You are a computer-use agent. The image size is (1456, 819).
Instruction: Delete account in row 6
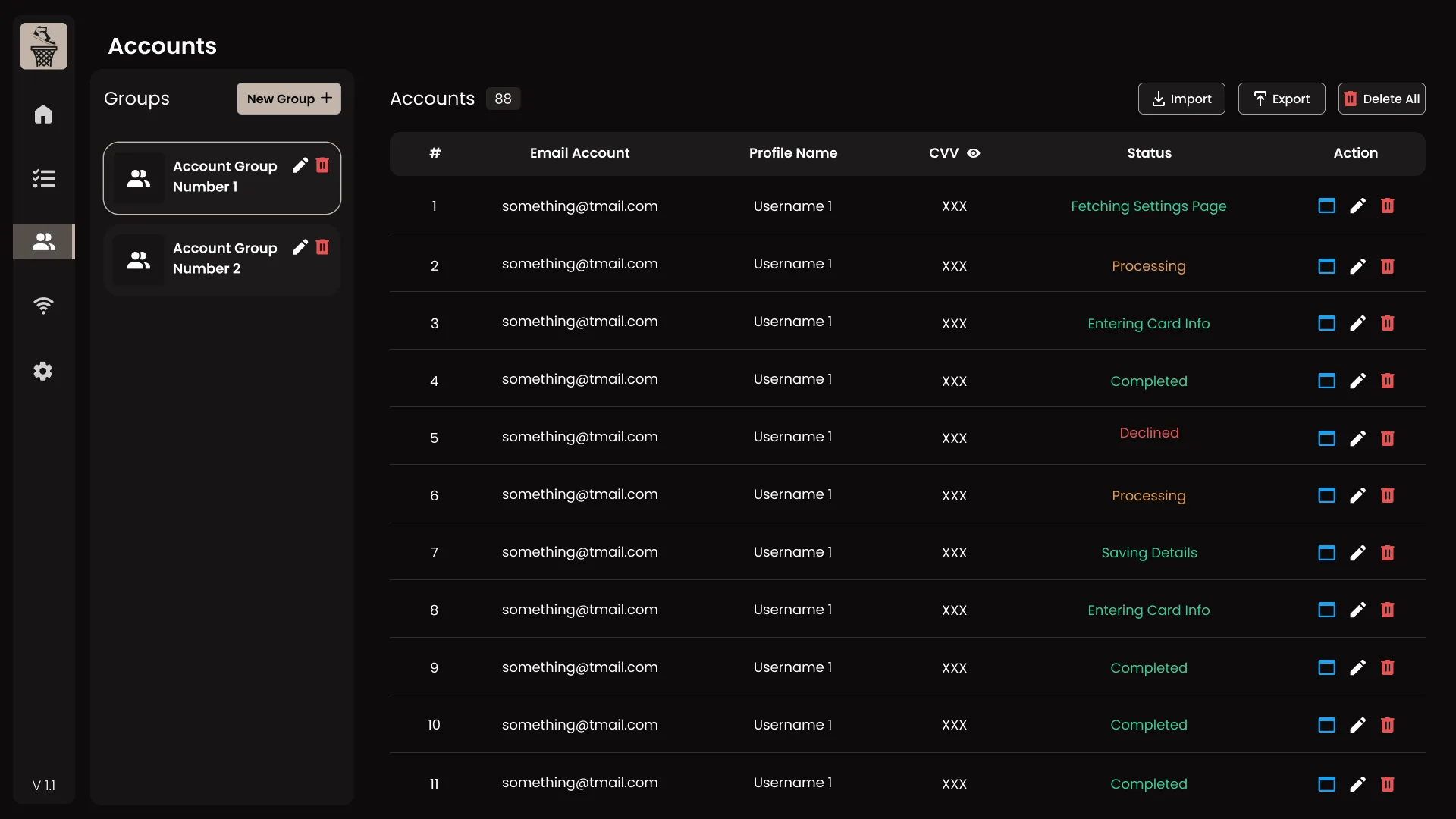[1388, 495]
